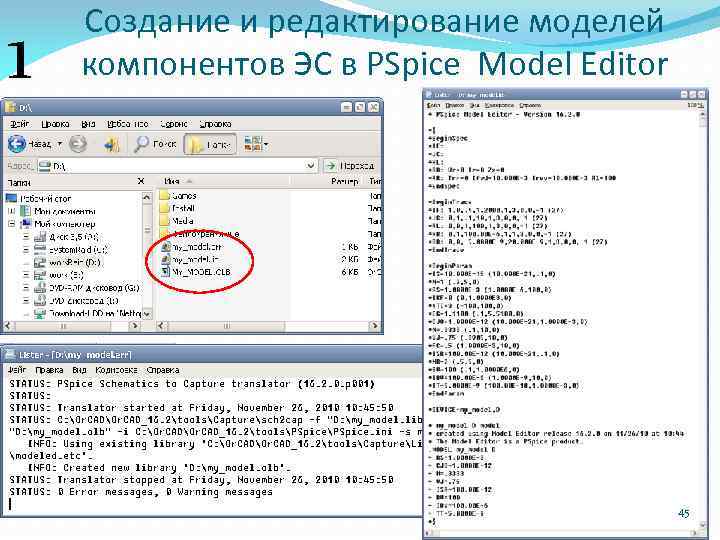Open the Views icon dropdown in Explorer toolbar
This screenshot has width=720, height=540.
[x=256, y=144]
